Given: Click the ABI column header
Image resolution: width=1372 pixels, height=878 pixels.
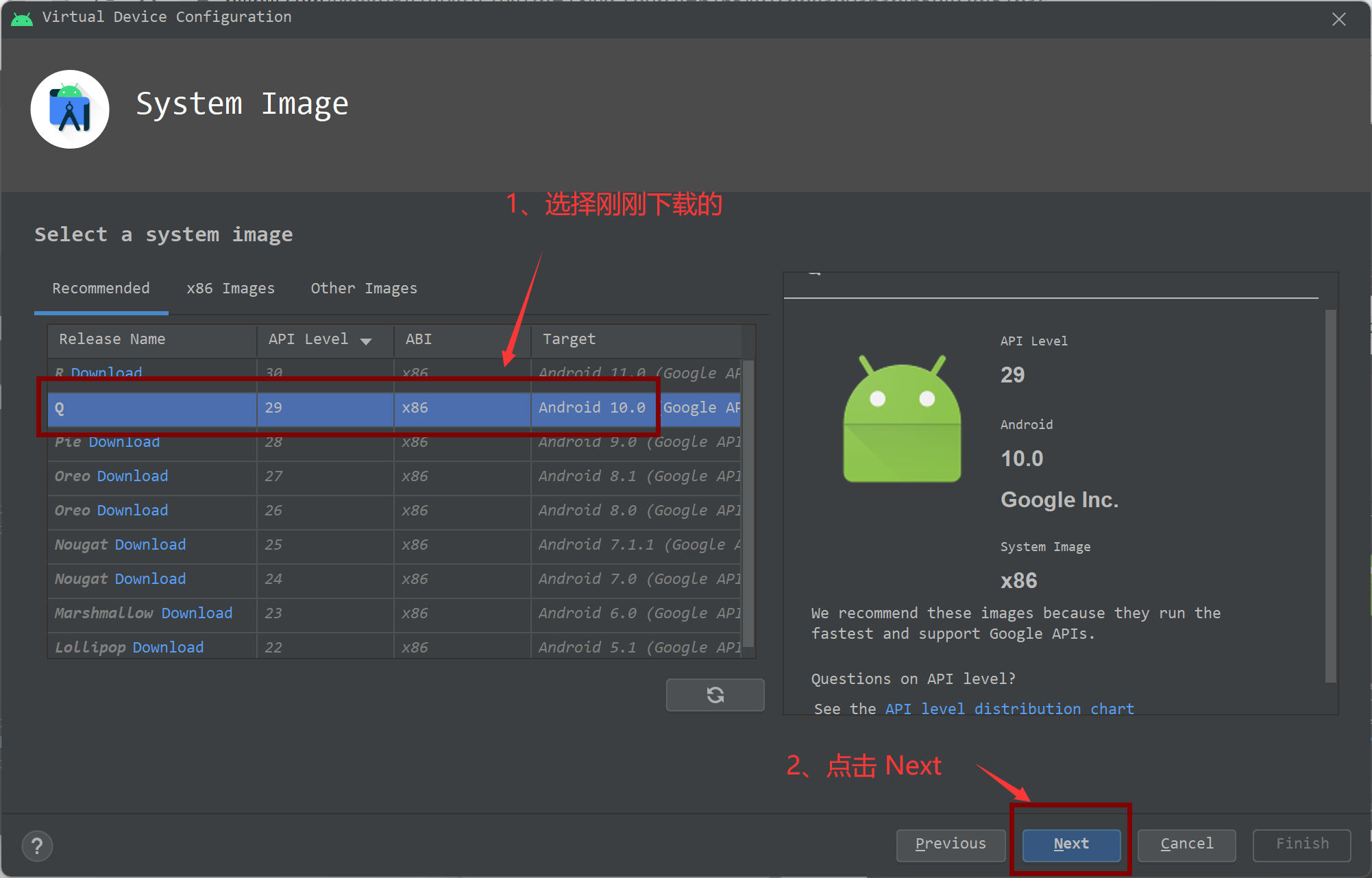Looking at the screenshot, I should pos(463,340).
